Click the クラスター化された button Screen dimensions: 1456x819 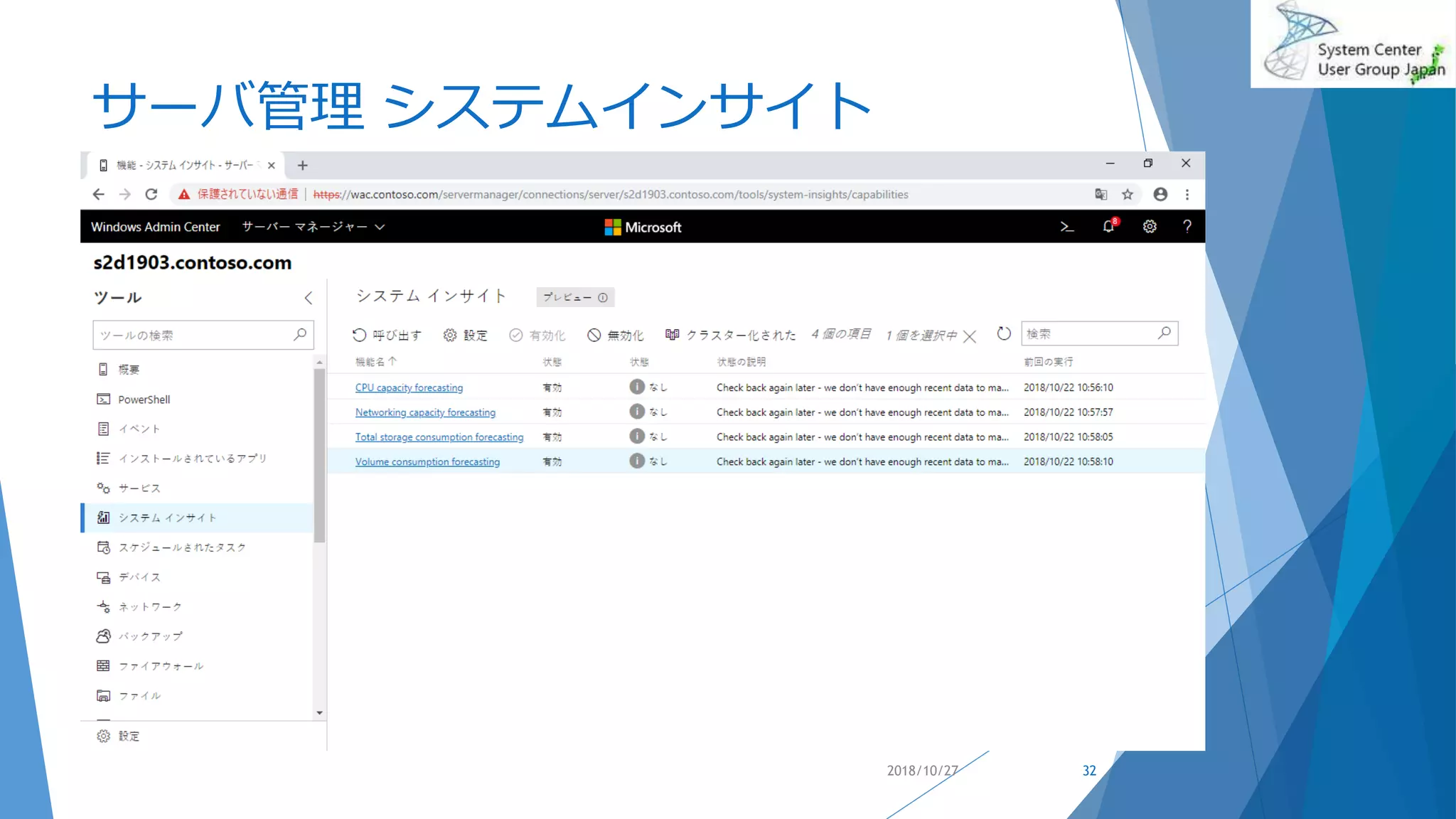click(731, 334)
